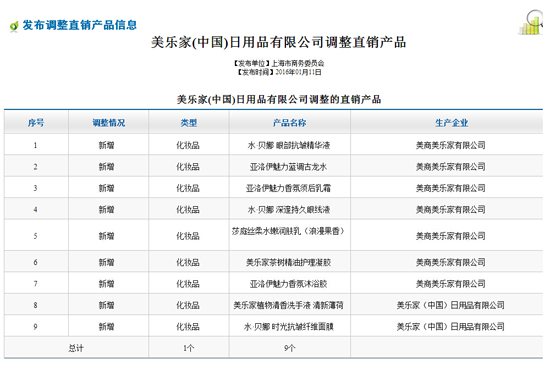Click serial number 2 cell

[x=35, y=167]
